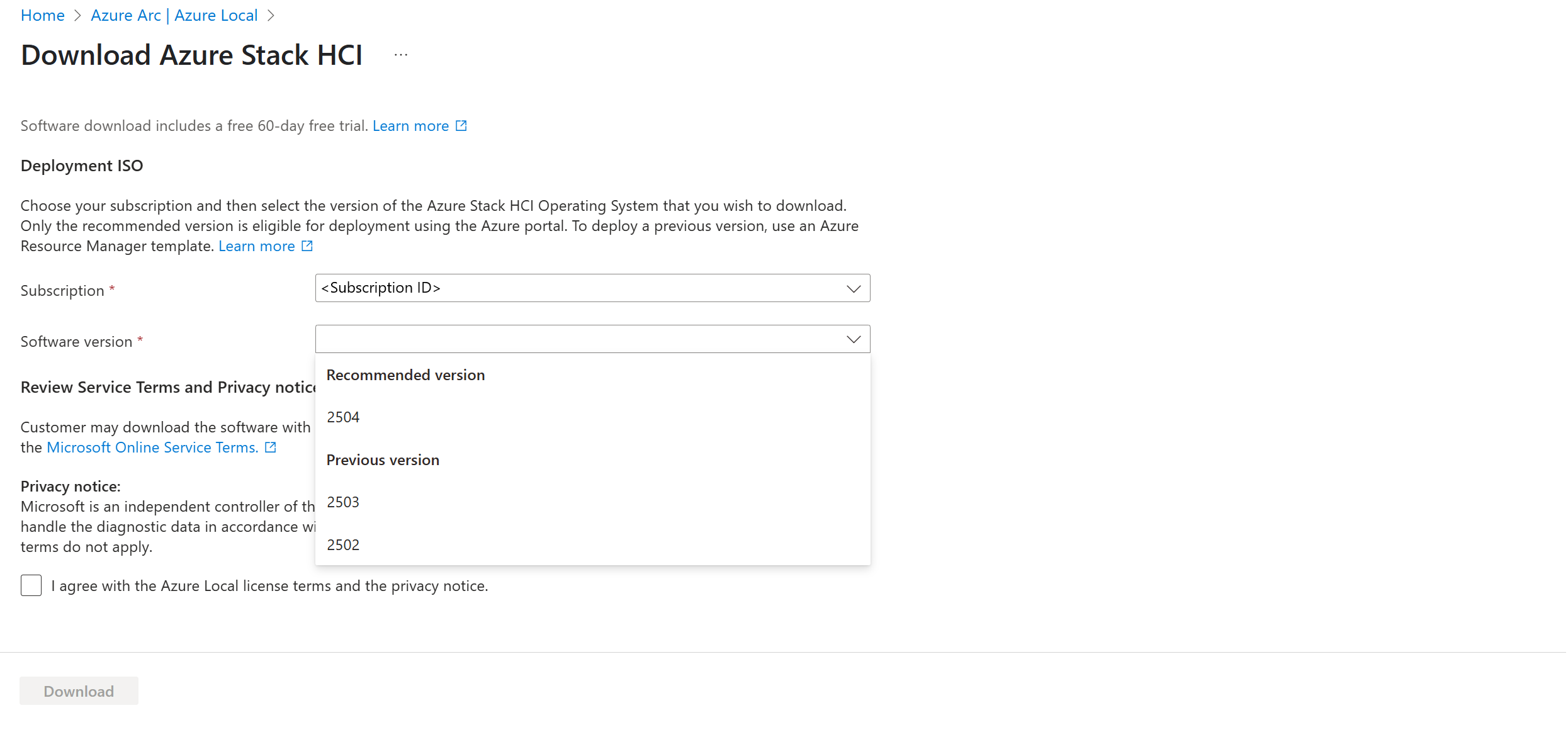
Task: Navigate to Azure Arc | Azure Local breadcrumb
Action: 174,16
